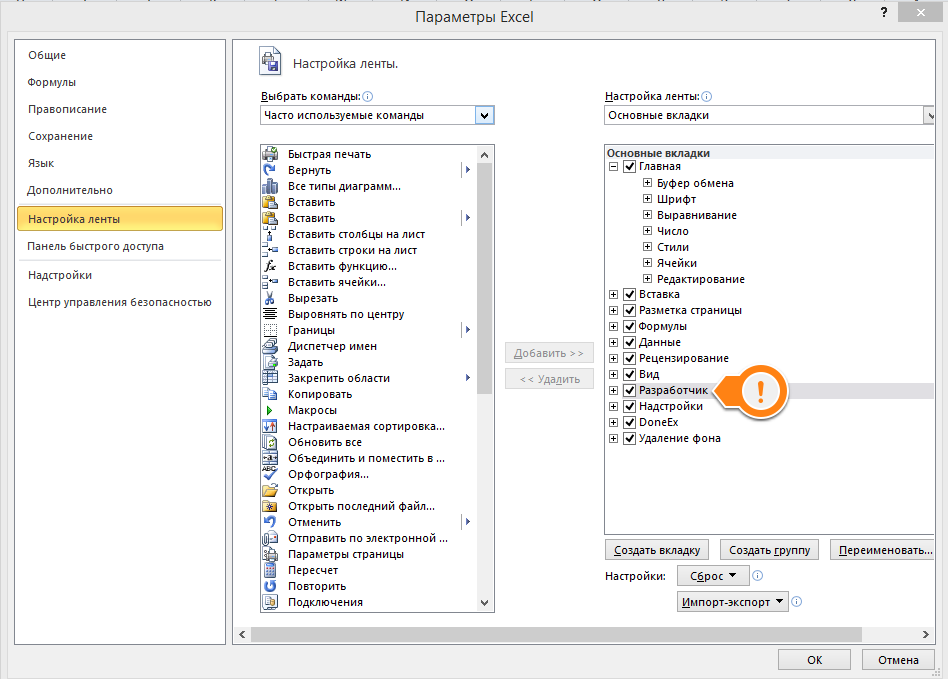The width and height of the screenshot is (948, 679).
Task: Click the icon beside Вставить ячейки
Action: tap(270, 282)
